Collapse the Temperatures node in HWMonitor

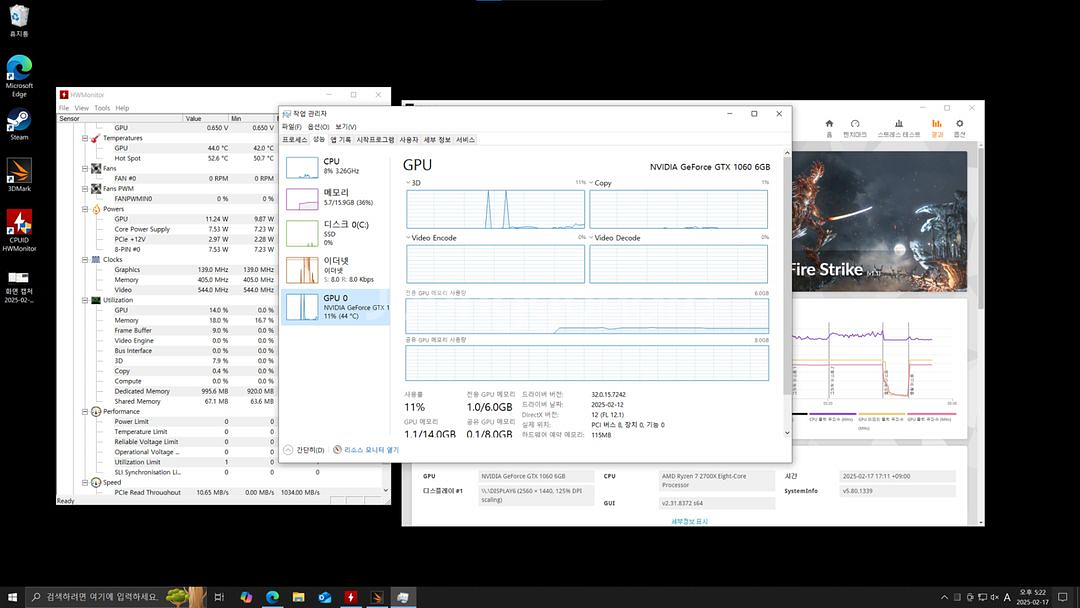[x=85, y=138]
